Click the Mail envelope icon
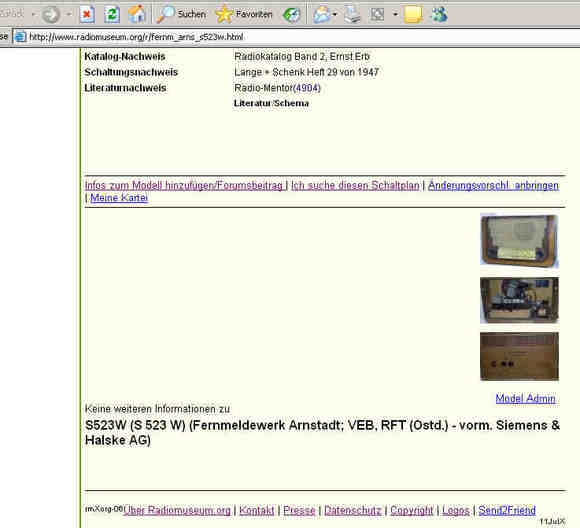 click(321, 15)
